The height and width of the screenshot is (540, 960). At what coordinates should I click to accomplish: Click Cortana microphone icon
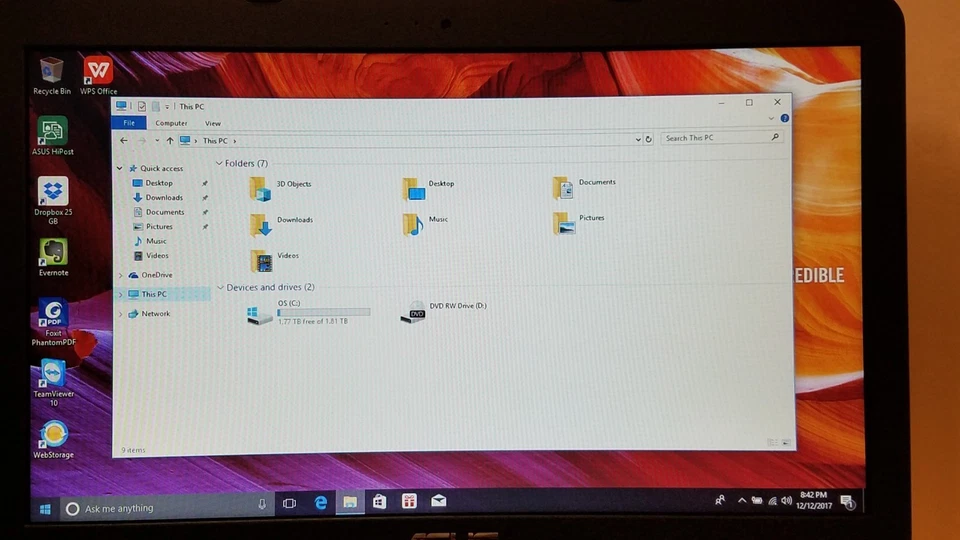(262, 504)
